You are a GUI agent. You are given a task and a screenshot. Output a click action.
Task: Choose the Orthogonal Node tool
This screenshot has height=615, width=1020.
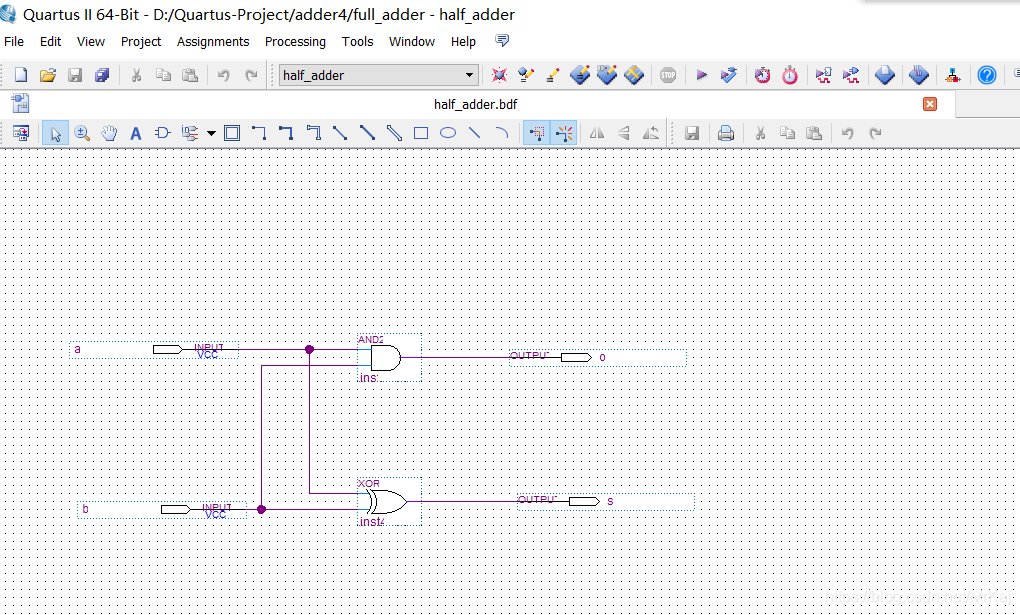pyautogui.click(x=259, y=133)
